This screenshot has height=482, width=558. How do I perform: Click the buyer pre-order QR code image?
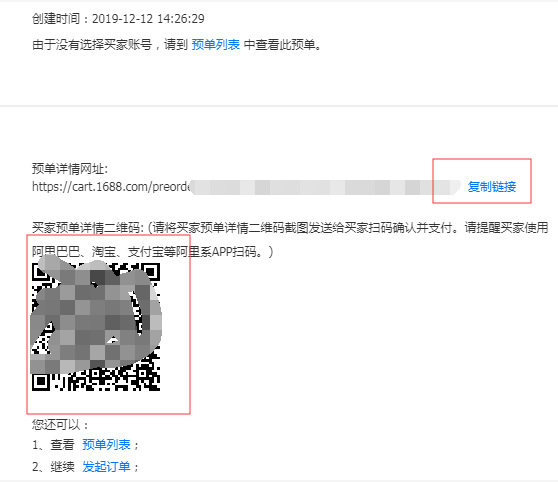(x=96, y=327)
